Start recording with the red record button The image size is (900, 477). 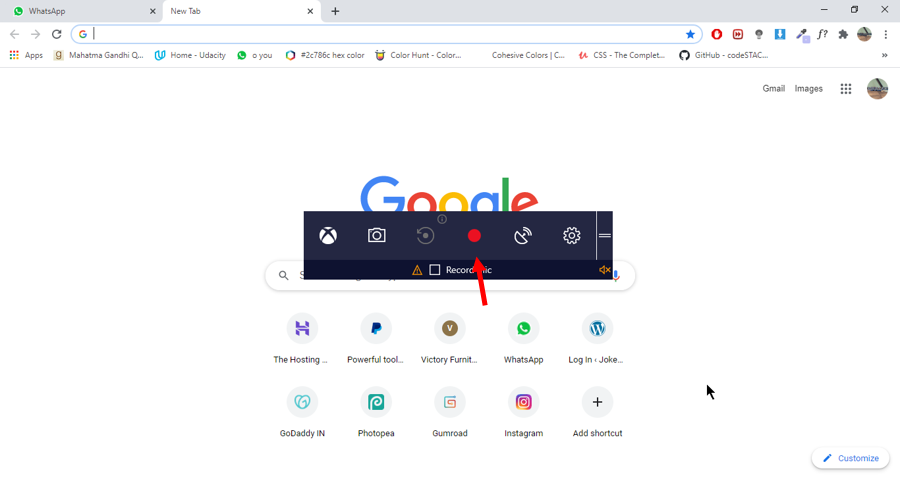(x=474, y=236)
